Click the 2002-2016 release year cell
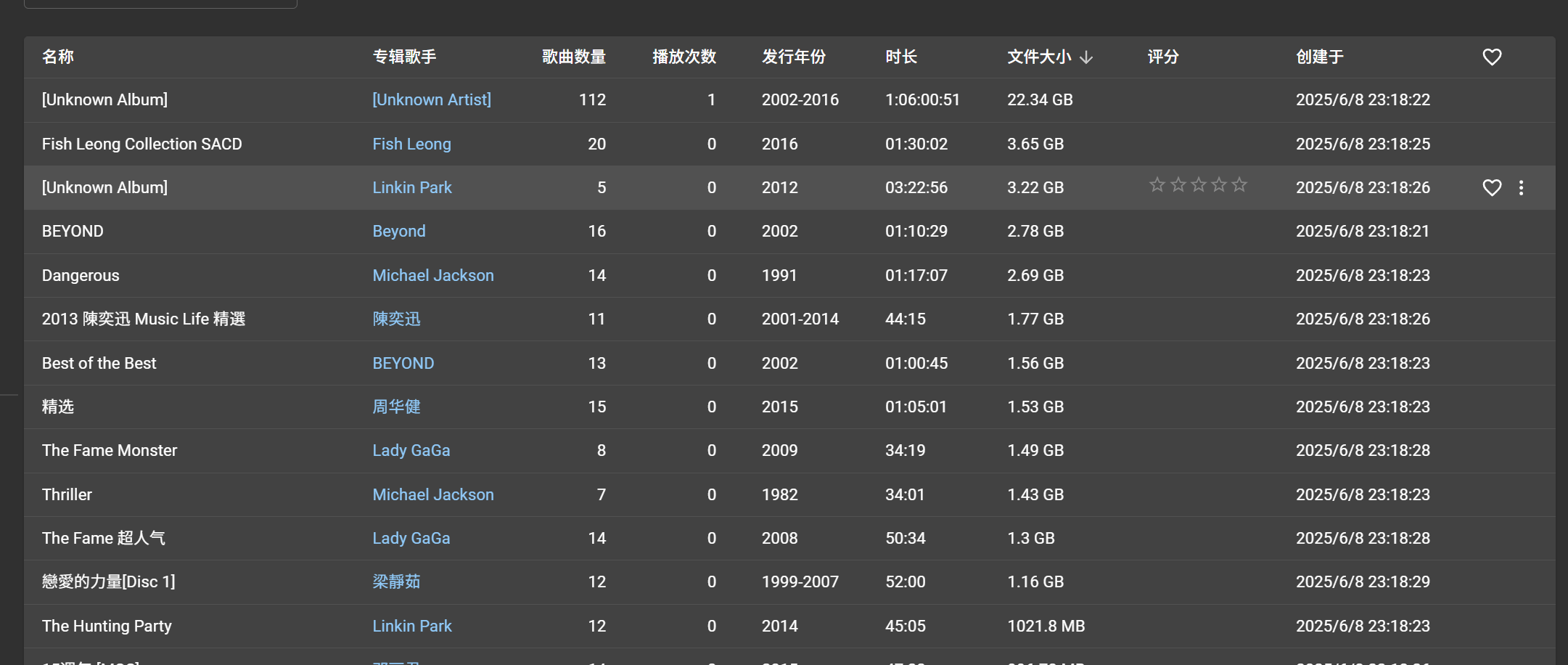This screenshot has width=1568, height=665. pyautogui.click(x=800, y=99)
